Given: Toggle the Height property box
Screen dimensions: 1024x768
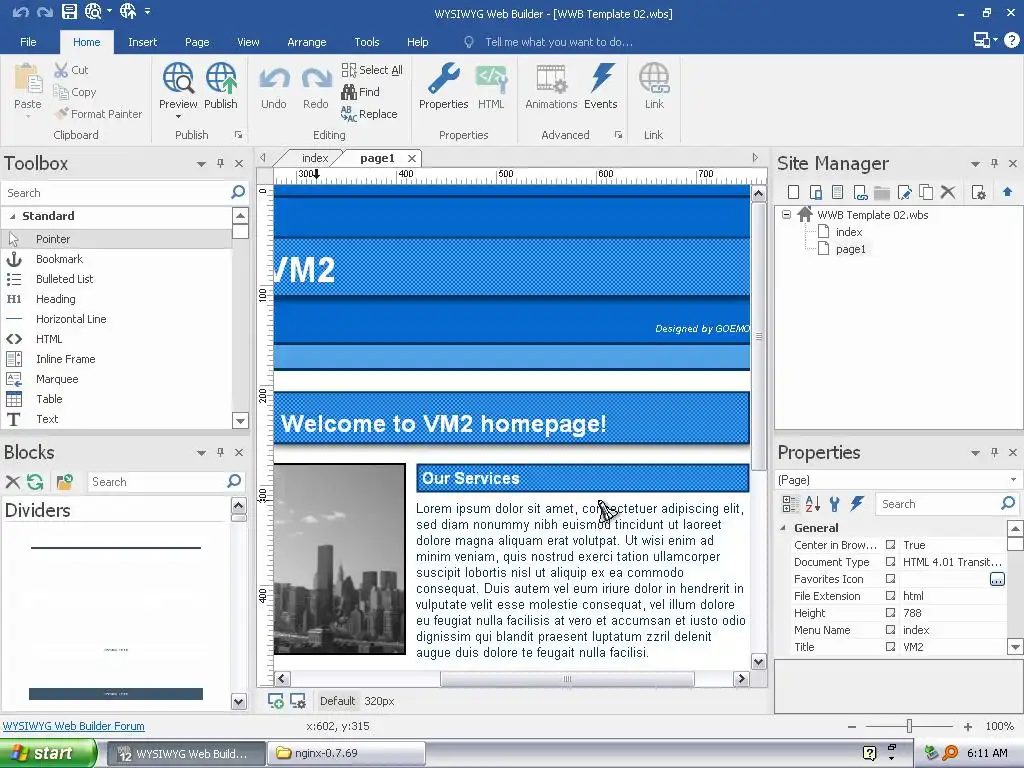Looking at the screenshot, I should click(890, 613).
